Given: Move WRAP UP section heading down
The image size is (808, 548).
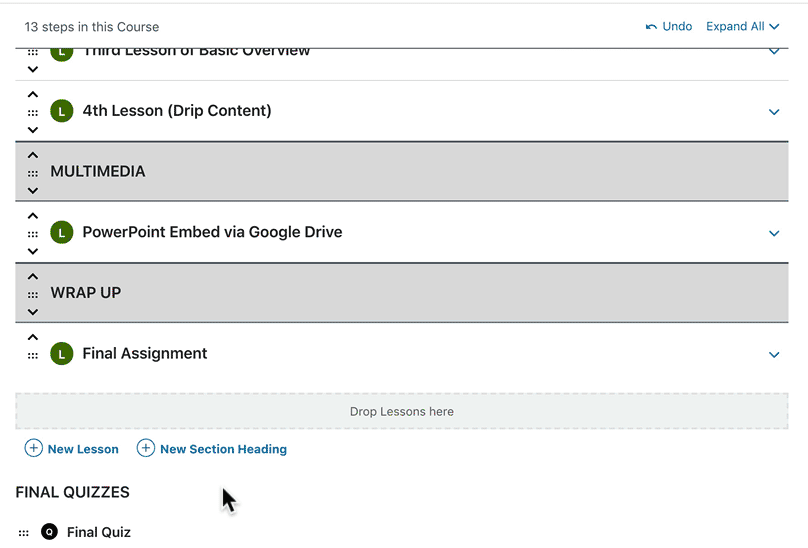Looking at the screenshot, I should pos(33,311).
